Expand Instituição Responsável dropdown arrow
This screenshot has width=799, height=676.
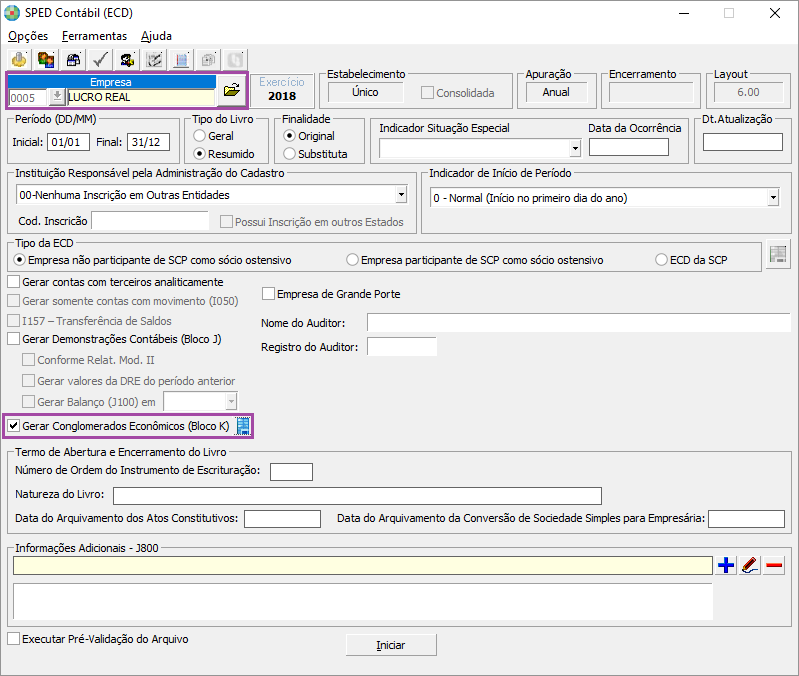coord(402,195)
